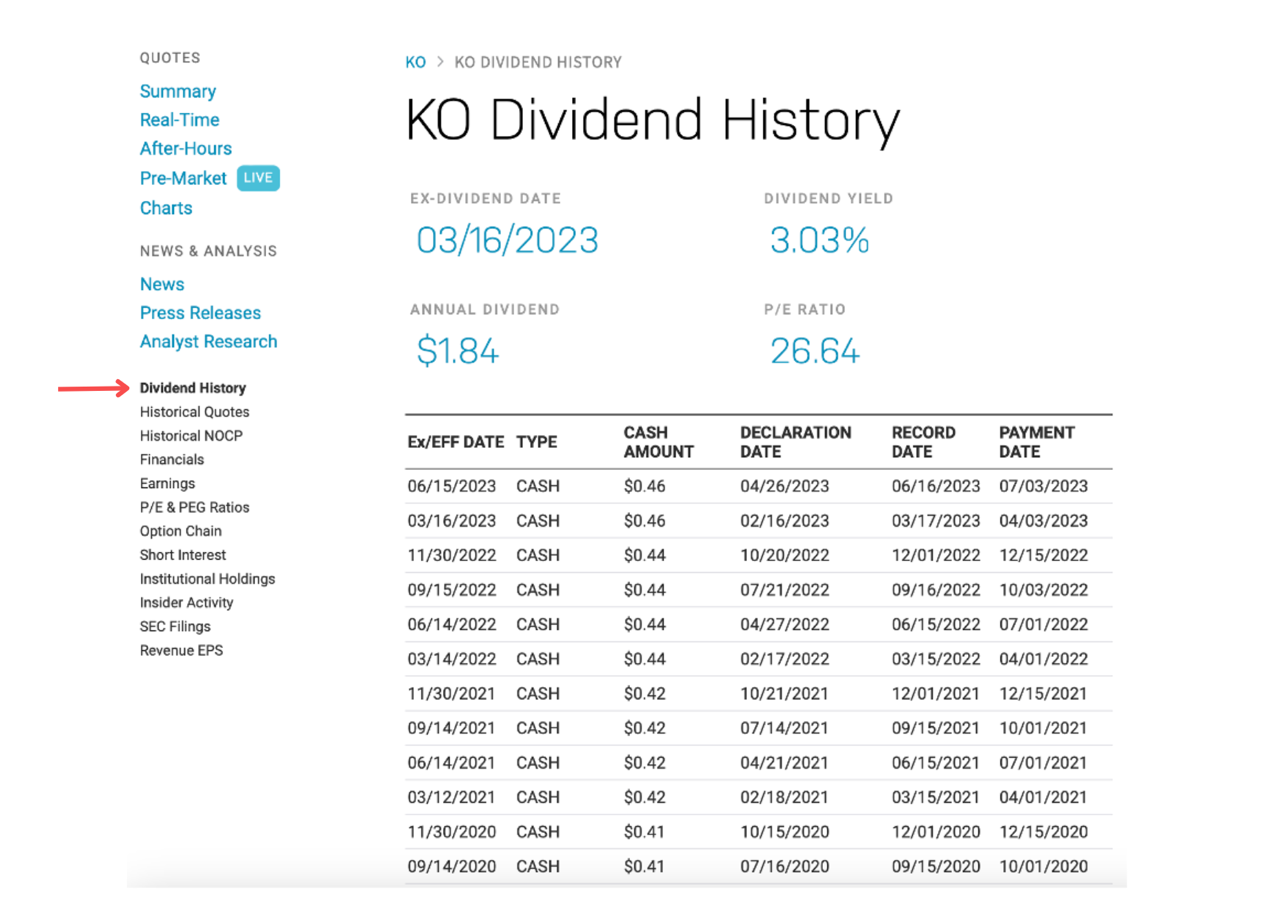Open the Real-Time quotes link

(180, 120)
